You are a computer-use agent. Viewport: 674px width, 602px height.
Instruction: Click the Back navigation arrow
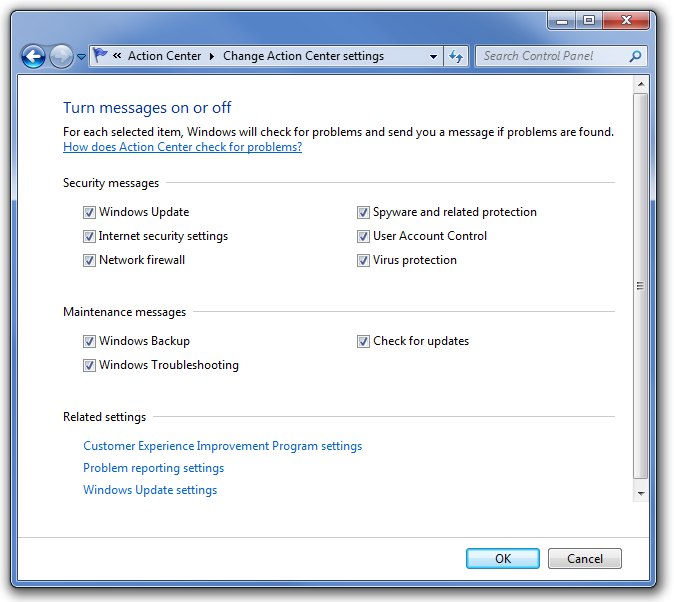(33, 56)
